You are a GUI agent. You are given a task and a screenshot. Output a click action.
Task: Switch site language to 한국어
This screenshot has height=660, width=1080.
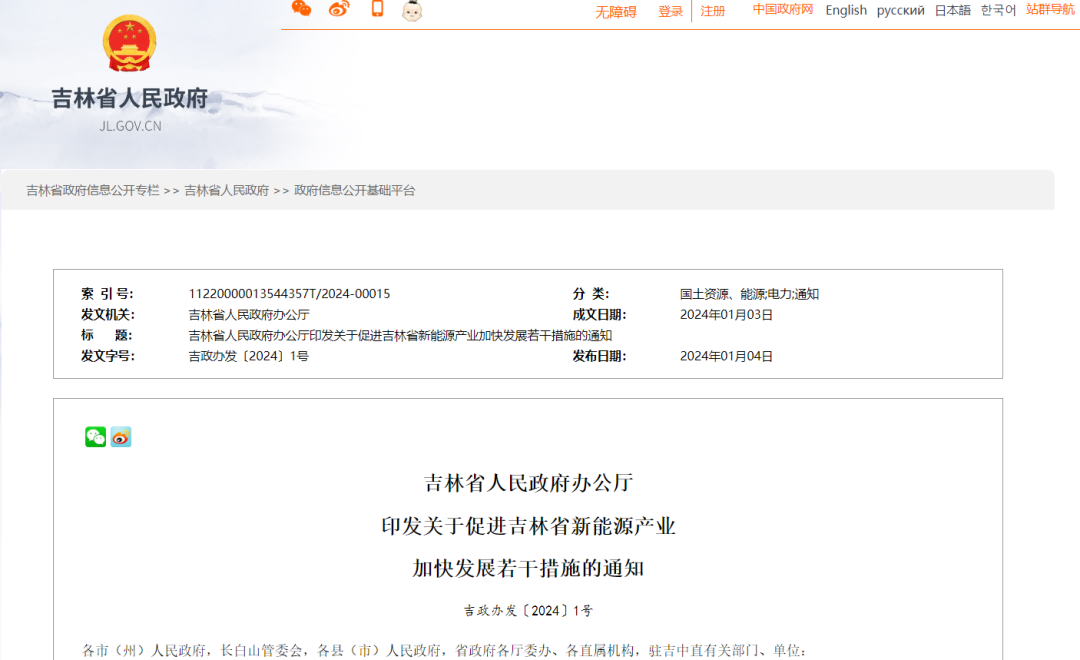[998, 10]
